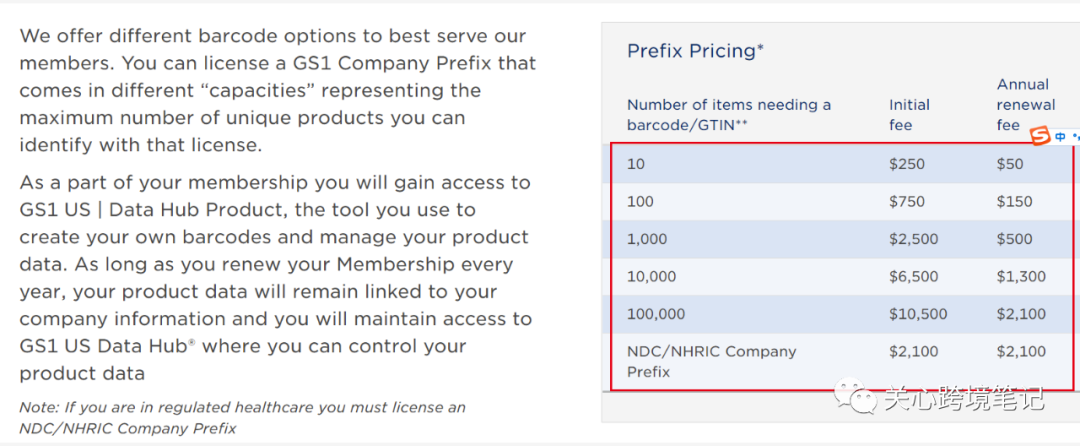Click the Prefix Pricing heading
This screenshot has height=446, width=1080.
click(695, 51)
